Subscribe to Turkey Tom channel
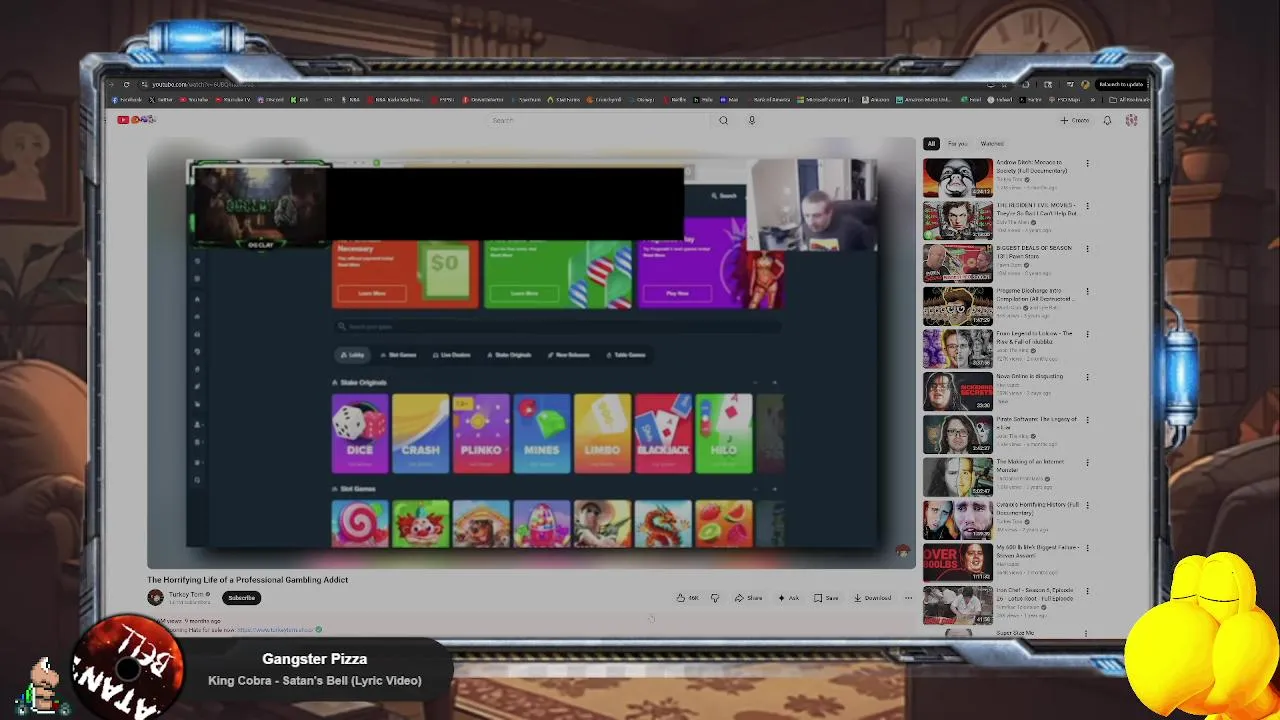The height and width of the screenshot is (720, 1280). pyautogui.click(x=241, y=598)
